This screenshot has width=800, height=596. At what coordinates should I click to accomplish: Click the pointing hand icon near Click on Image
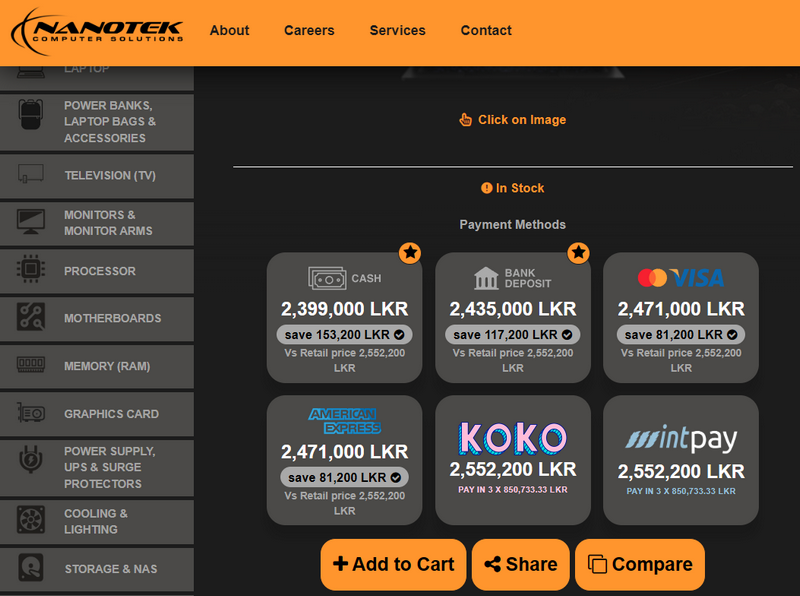coord(465,119)
